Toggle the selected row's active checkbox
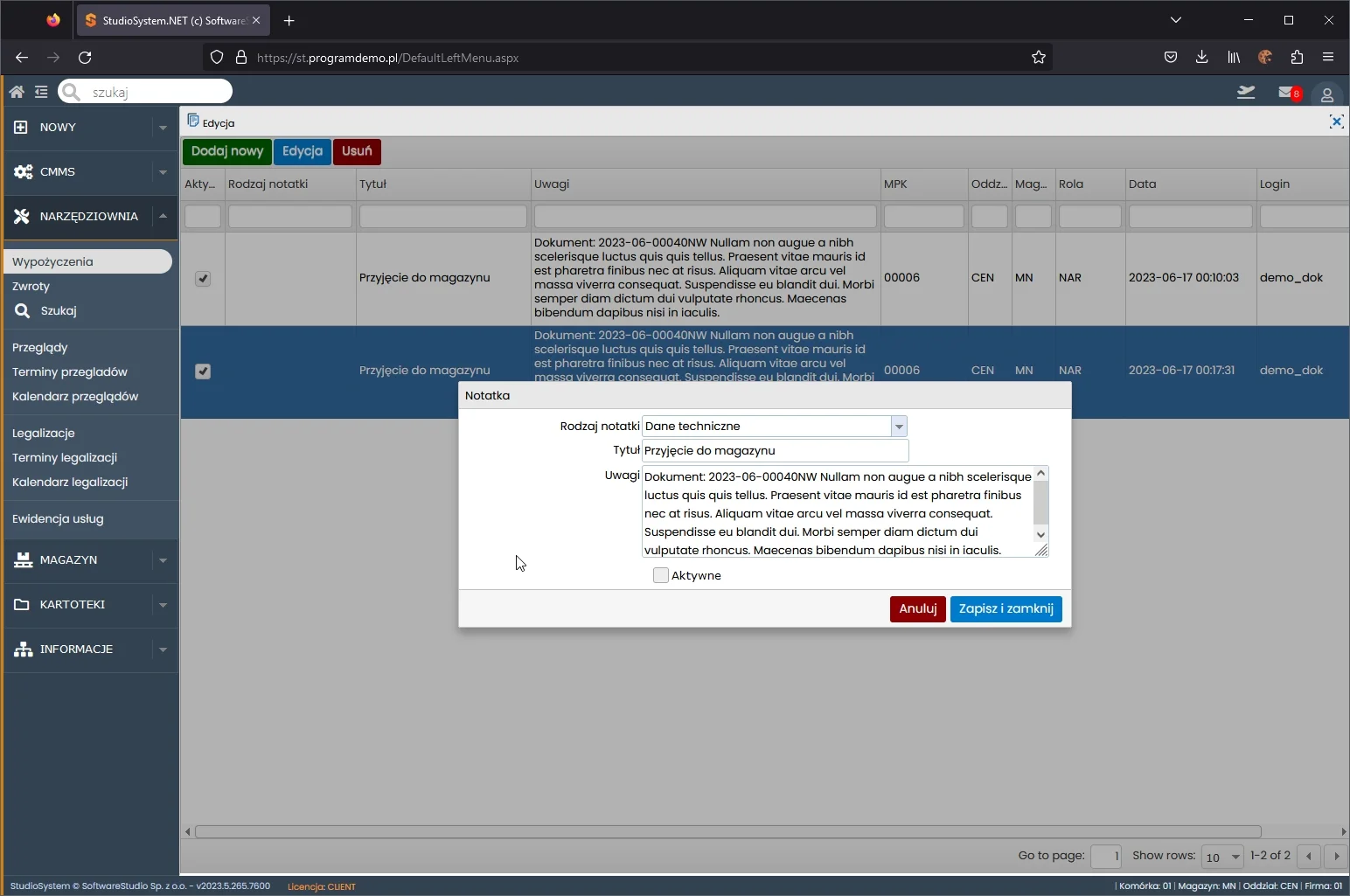This screenshot has width=1350, height=896. coord(203,372)
